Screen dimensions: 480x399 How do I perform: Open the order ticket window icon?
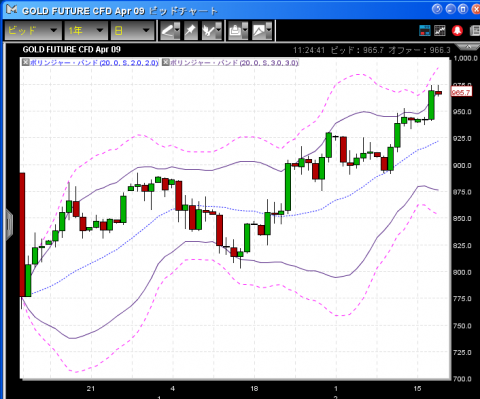tap(425, 30)
